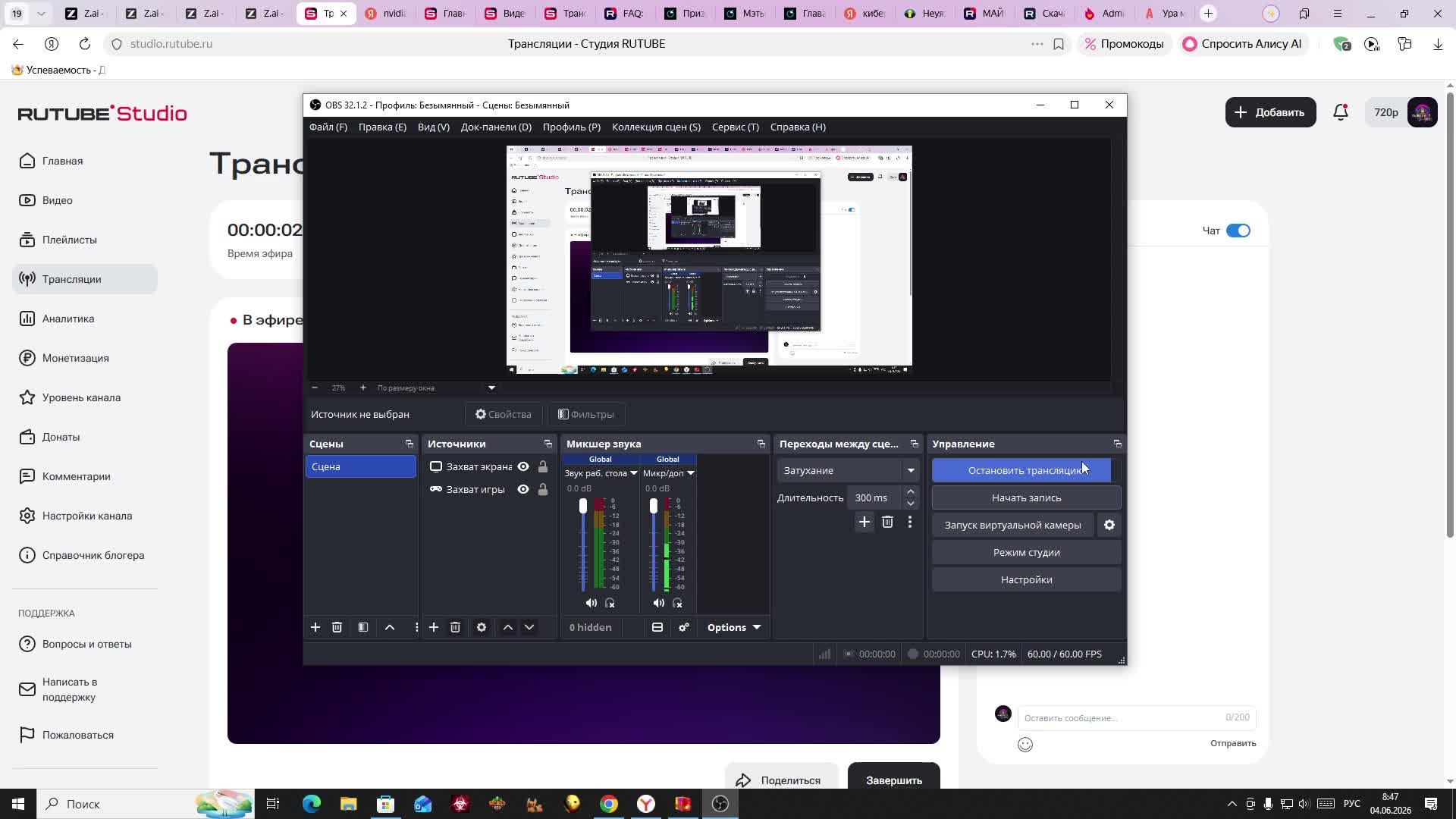The width and height of the screenshot is (1456, 819).
Task: Move the source down in the Sources panel
Action: pos(529,627)
